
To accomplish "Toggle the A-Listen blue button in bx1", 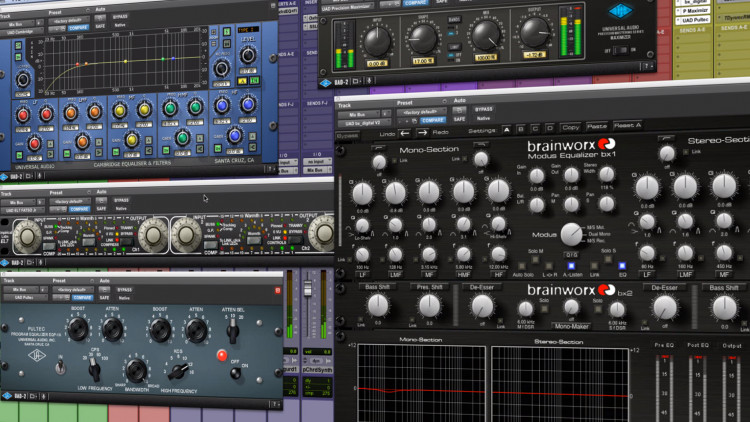I will tap(571, 266).
